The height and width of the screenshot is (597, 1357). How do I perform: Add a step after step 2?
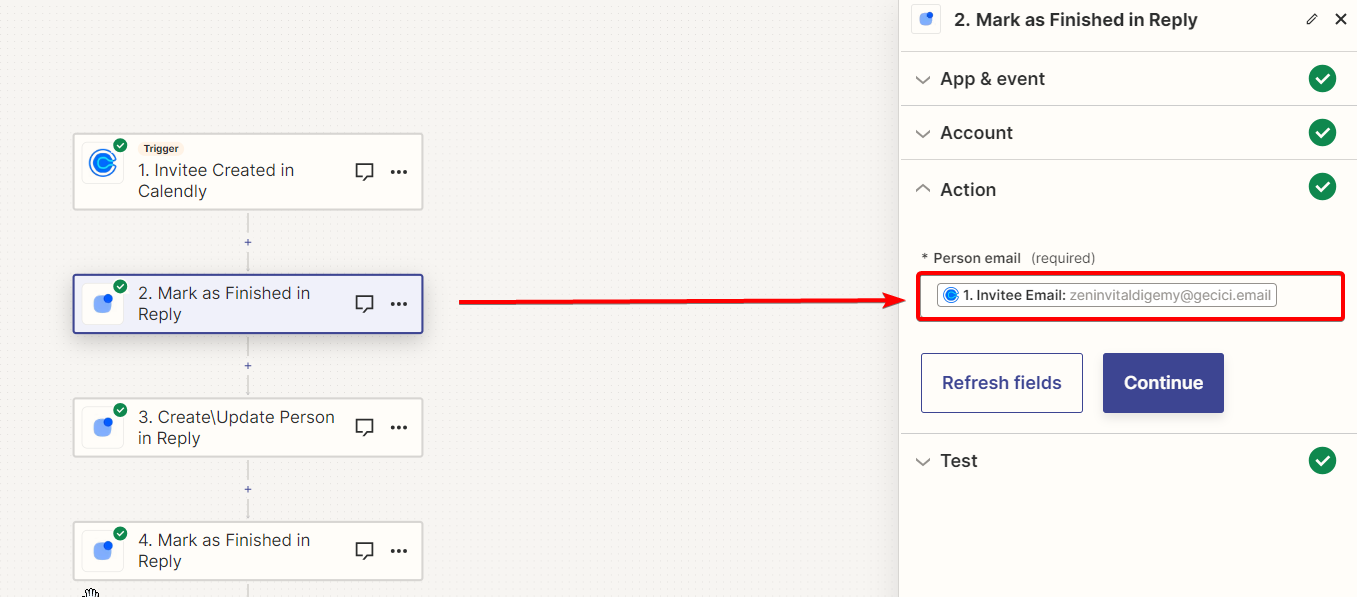point(248,366)
